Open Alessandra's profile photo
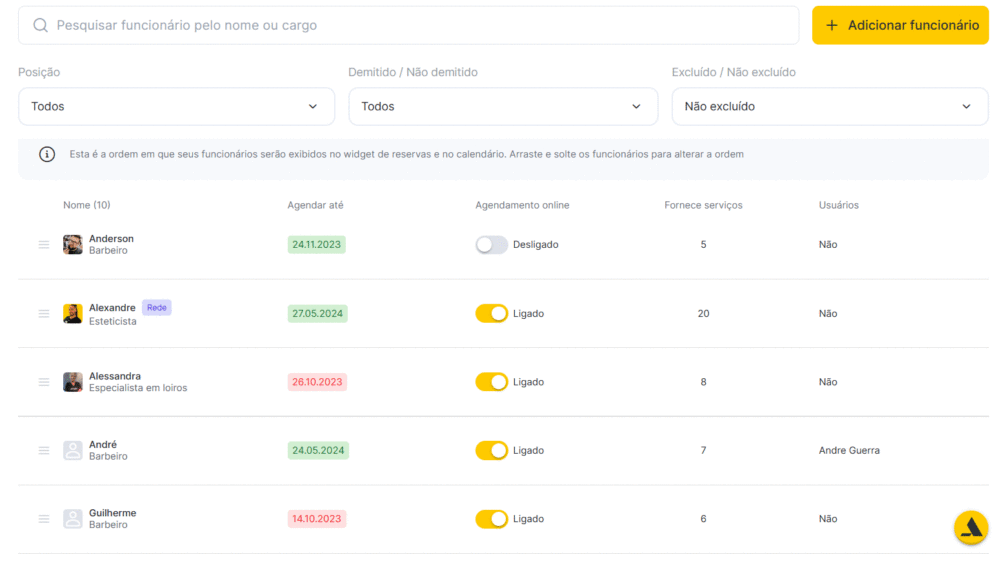 tap(73, 382)
